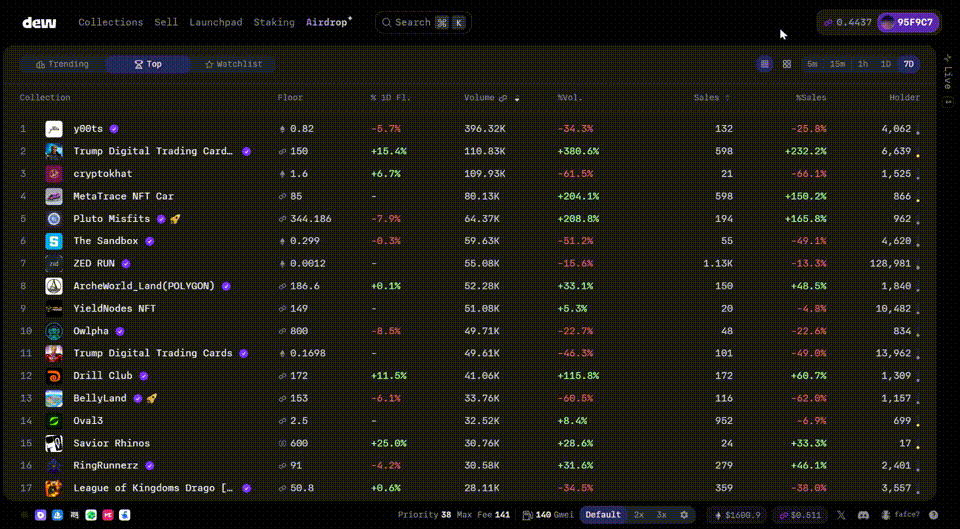The image size is (960, 529).
Task: Select the 1D time range
Action: pos(885,64)
